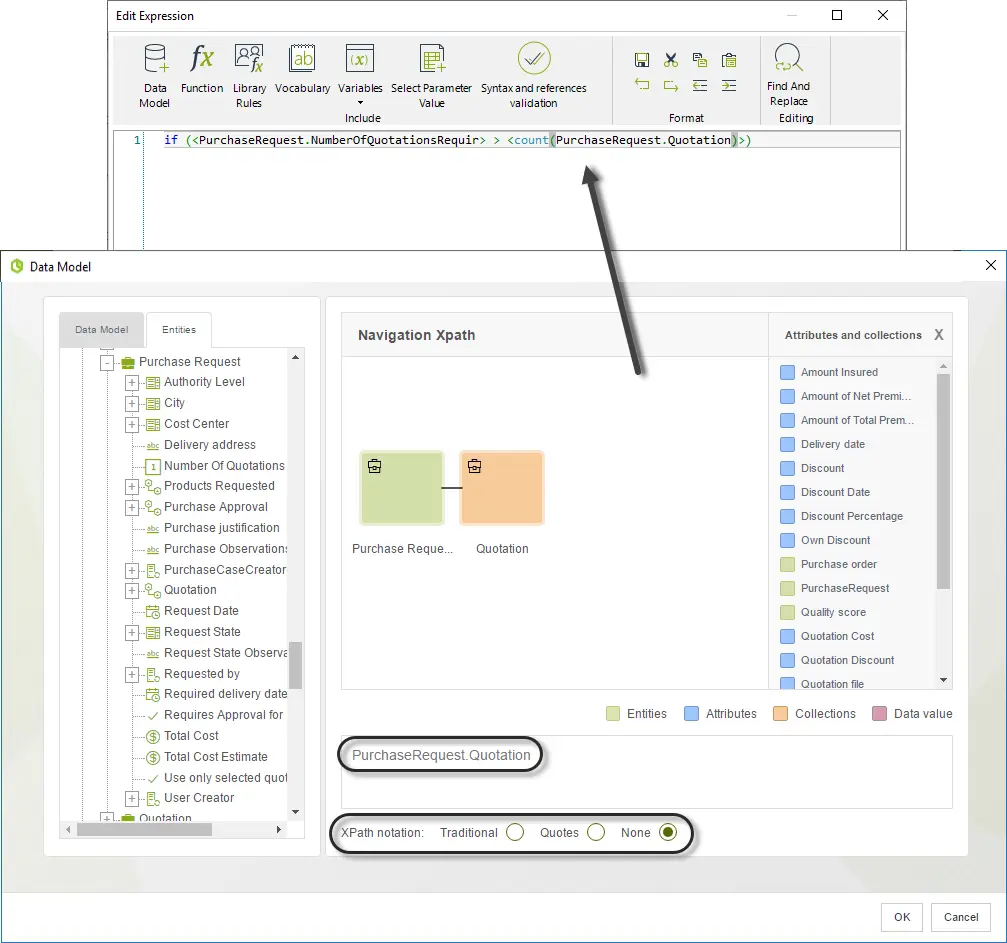This screenshot has height=943, width=1007.
Task: Expand the Purchase Approval node
Action: tap(132, 507)
